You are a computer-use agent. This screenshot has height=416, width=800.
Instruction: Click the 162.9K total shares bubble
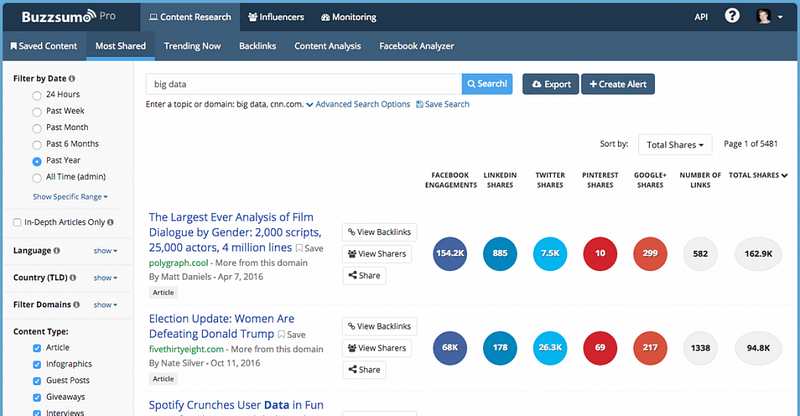tap(758, 254)
